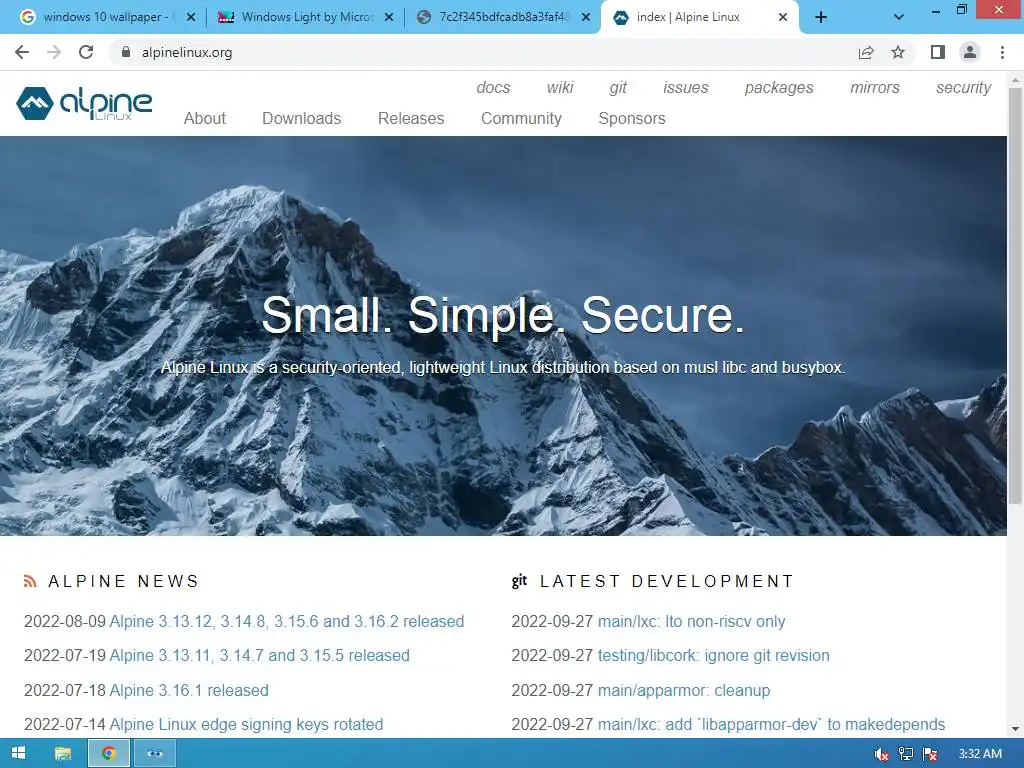Bookmark this page with the star icon
The image size is (1024, 768).
tap(898, 52)
